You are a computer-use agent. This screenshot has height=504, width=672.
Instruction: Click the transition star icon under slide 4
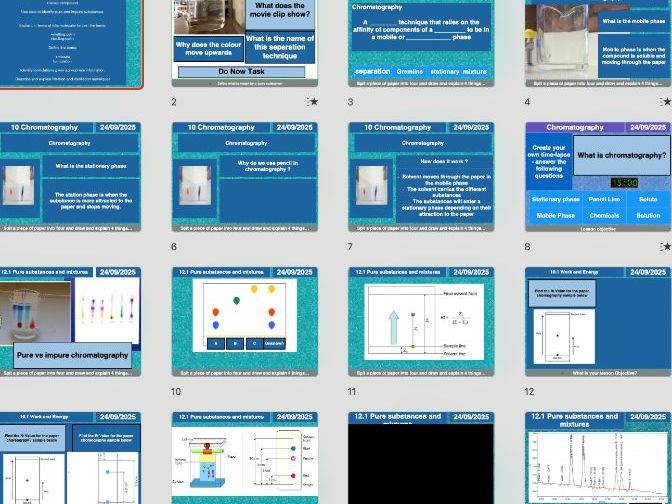(x=666, y=102)
